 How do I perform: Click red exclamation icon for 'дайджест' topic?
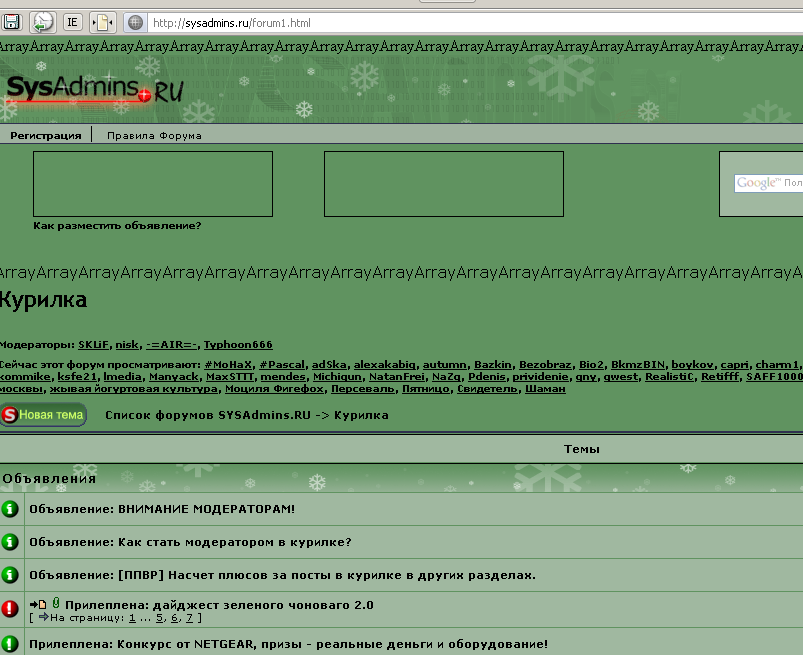click(x=10, y=608)
